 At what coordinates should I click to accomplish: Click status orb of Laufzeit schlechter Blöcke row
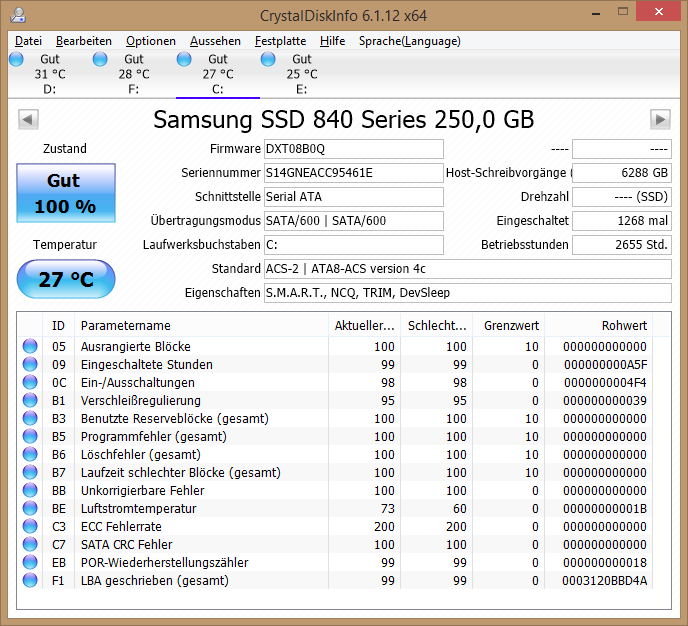point(30,472)
